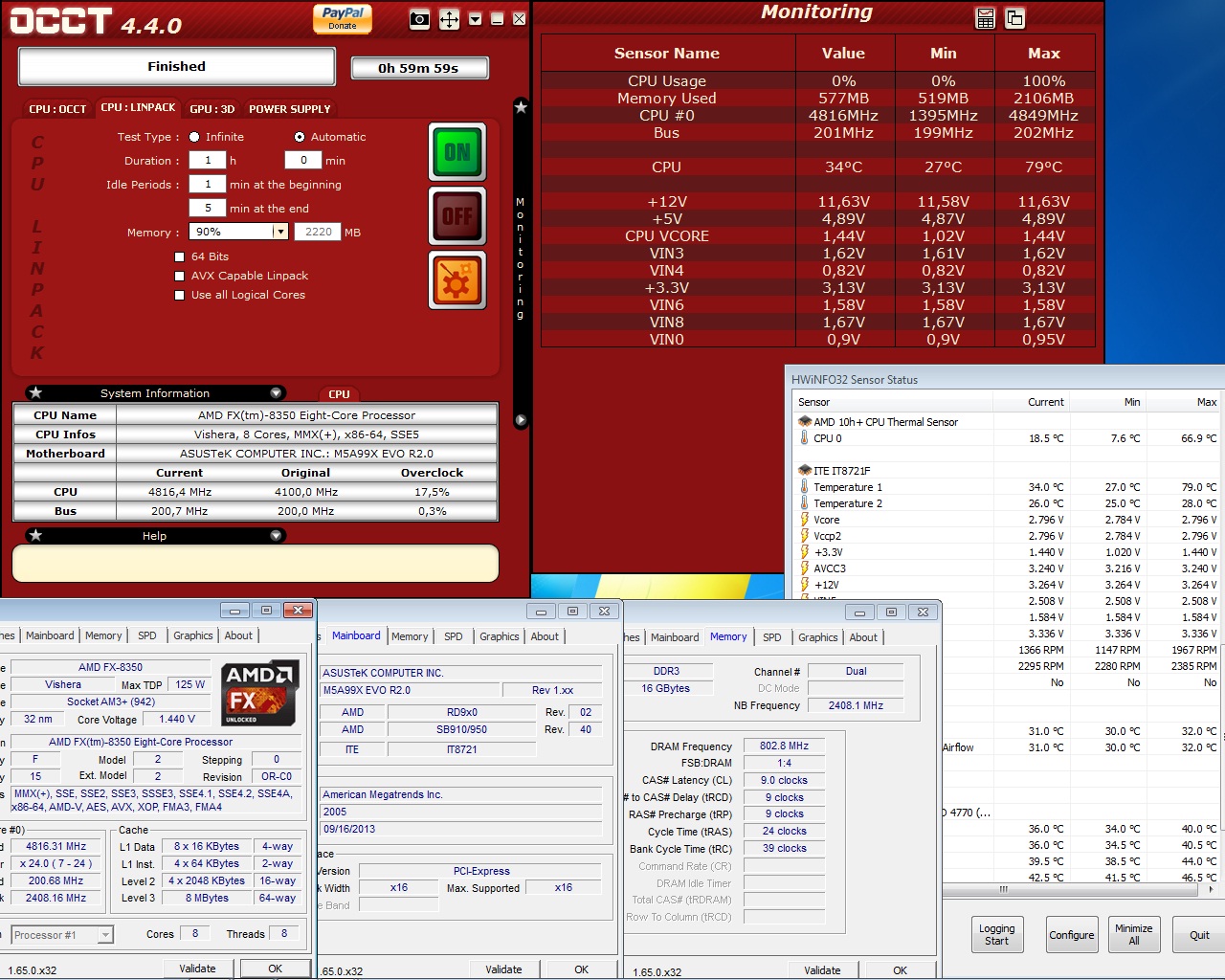This screenshot has height=980, width=1225.
Task: Stop the test with the OFF button
Action: 457,216
